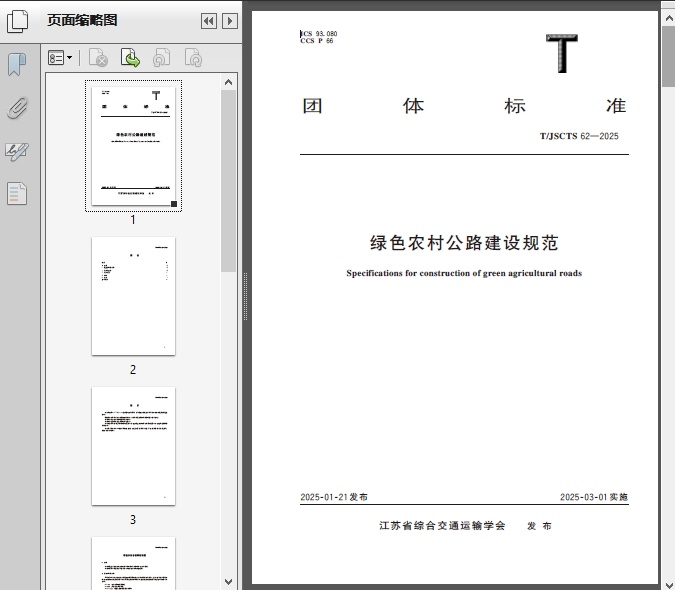Click the single right-arrow panel button

(230, 21)
